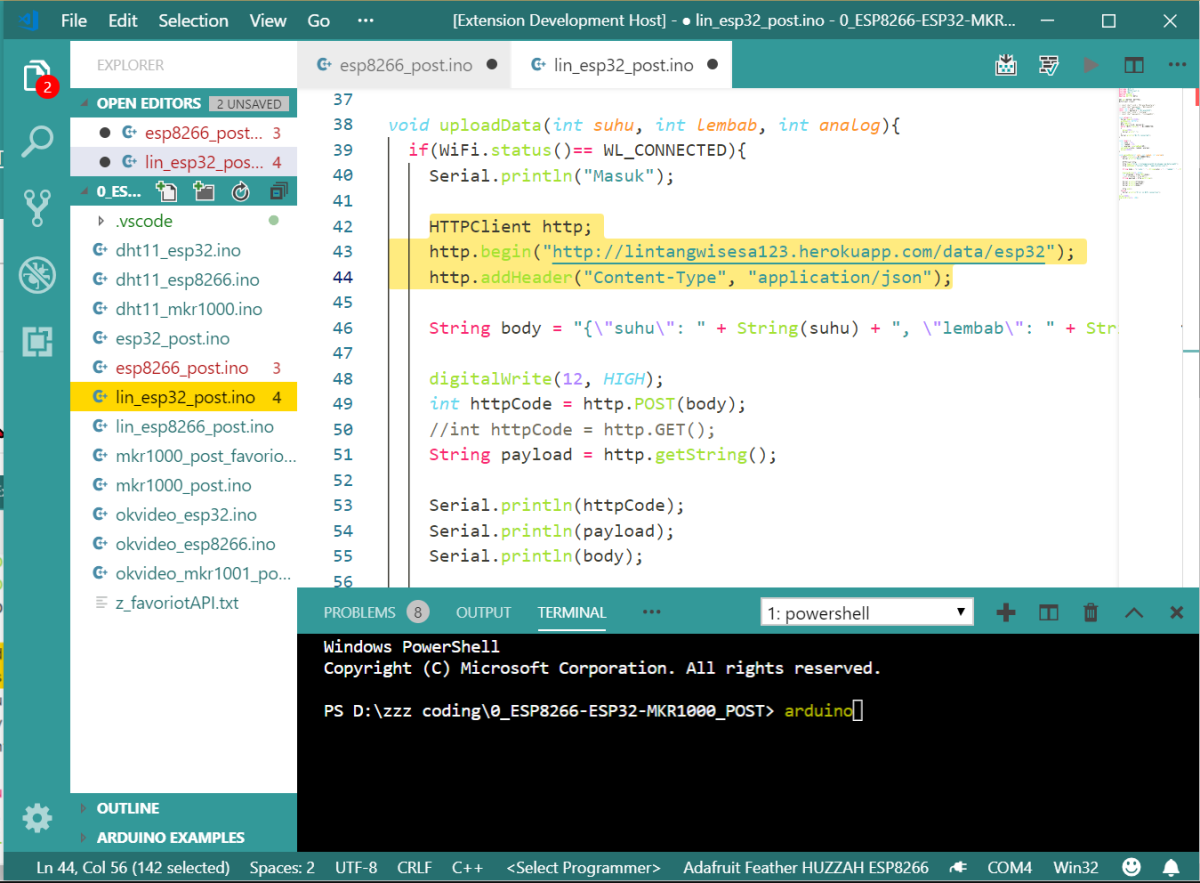Screen dimensions: 1200x883
Task: Open z_favoriotAPI.txt in explorer
Action: [183, 603]
